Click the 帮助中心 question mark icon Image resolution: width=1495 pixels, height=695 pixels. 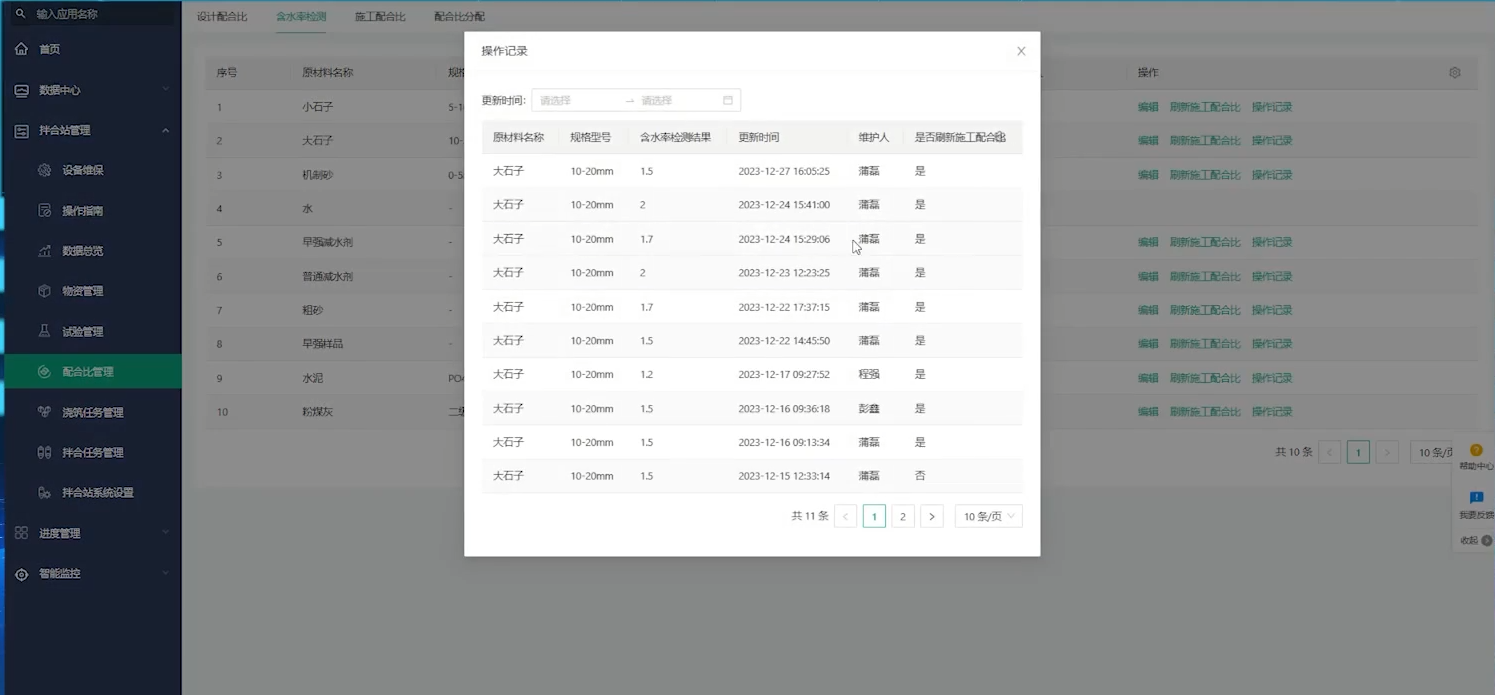coord(1476,450)
